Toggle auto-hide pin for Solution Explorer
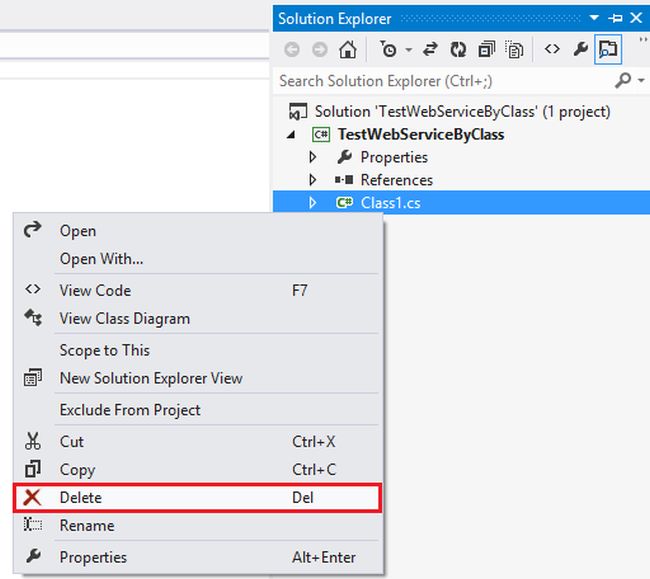This screenshot has width=650, height=579. [x=615, y=19]
